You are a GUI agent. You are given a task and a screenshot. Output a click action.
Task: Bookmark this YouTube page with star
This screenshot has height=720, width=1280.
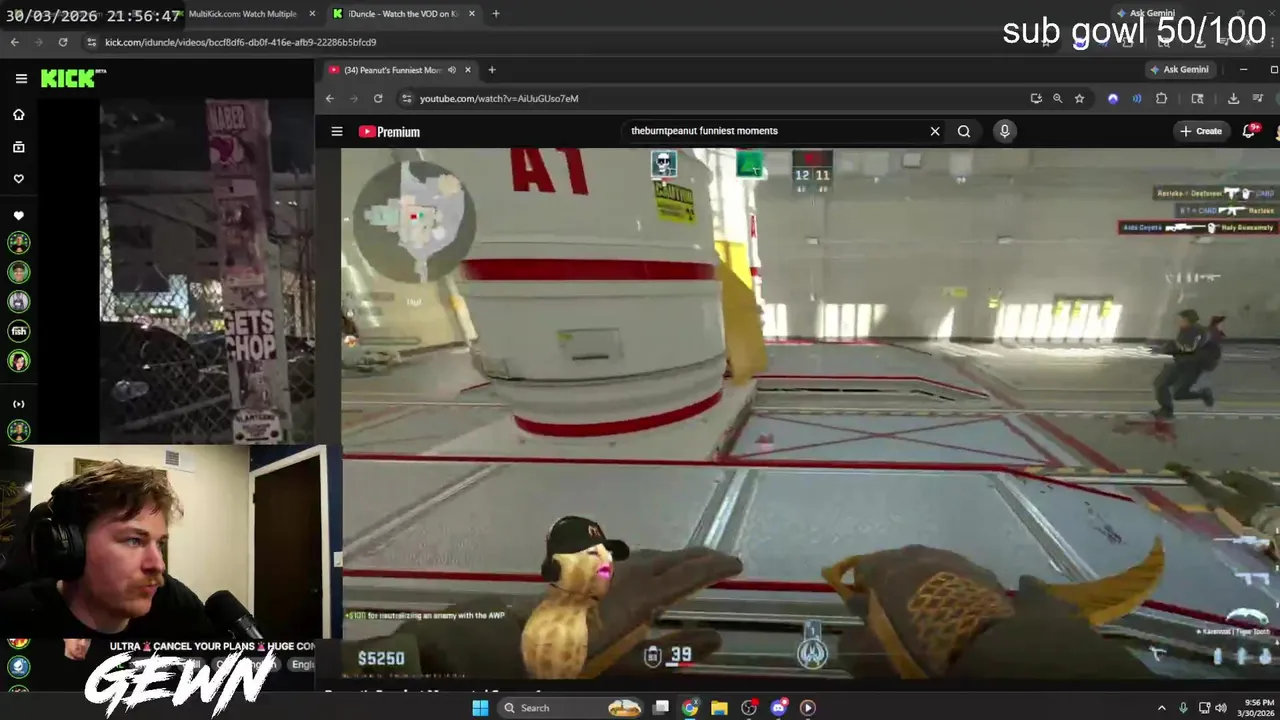[x=1079, y=98]
